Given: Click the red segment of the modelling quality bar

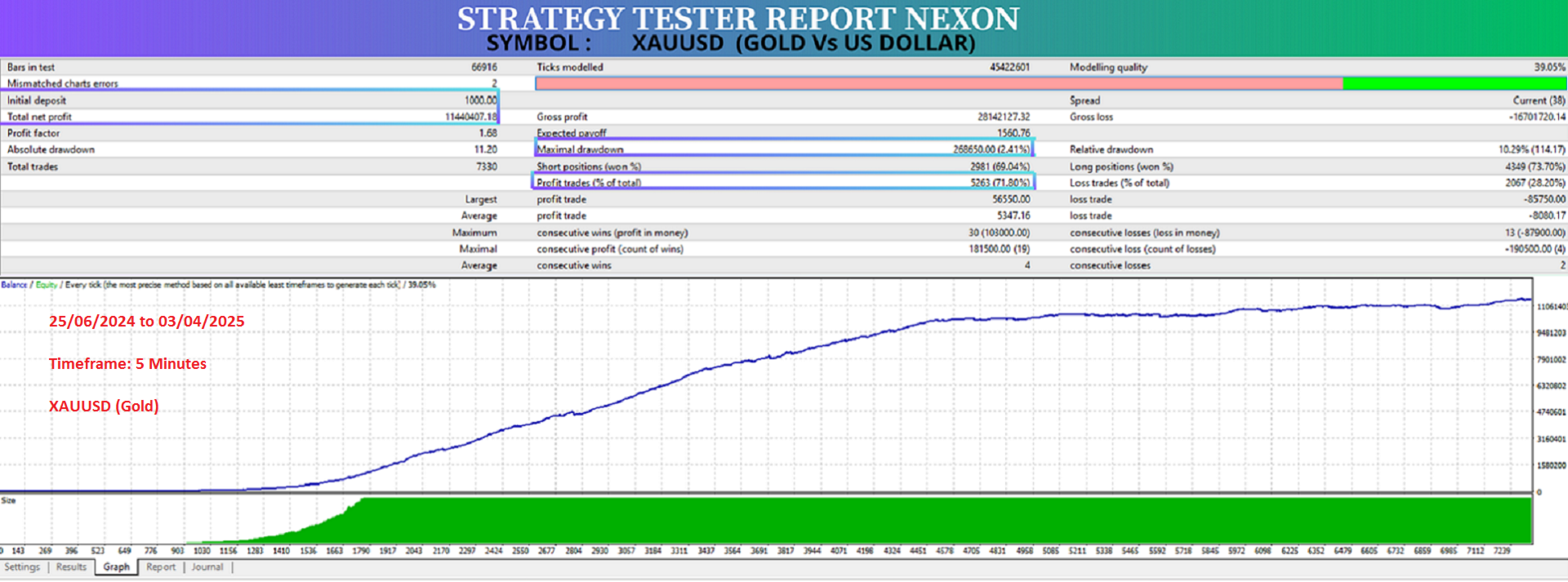Looking at the screenshot, I should (939, 83).
